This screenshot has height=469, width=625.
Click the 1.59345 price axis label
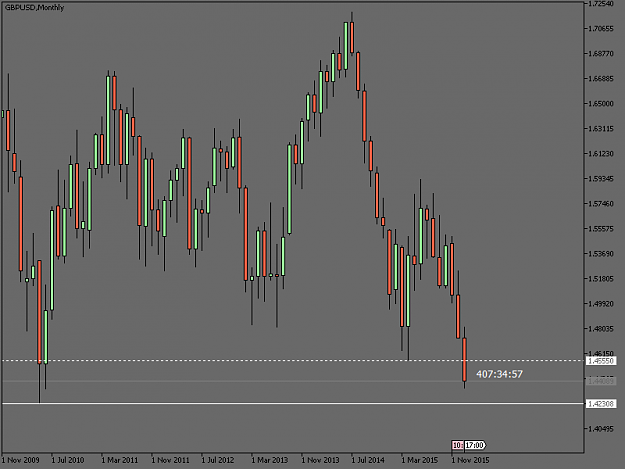(x=601, y=179)
